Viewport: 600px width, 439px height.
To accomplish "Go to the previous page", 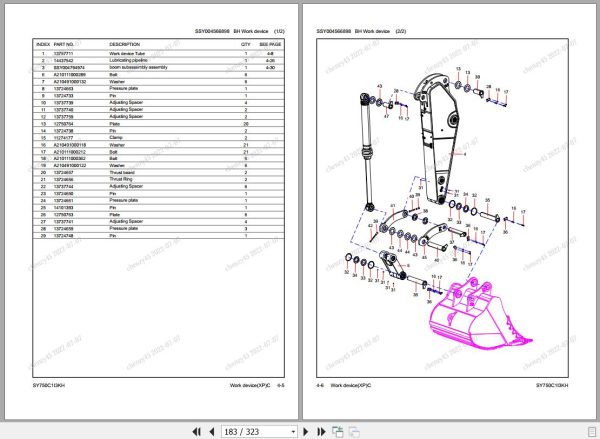I will pos(212,432).
